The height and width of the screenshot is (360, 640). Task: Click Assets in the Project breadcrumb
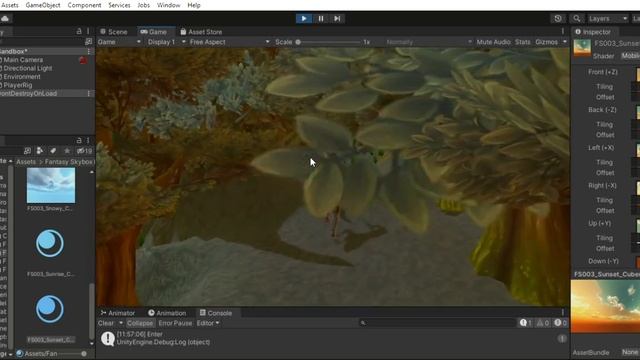(26, 162)
